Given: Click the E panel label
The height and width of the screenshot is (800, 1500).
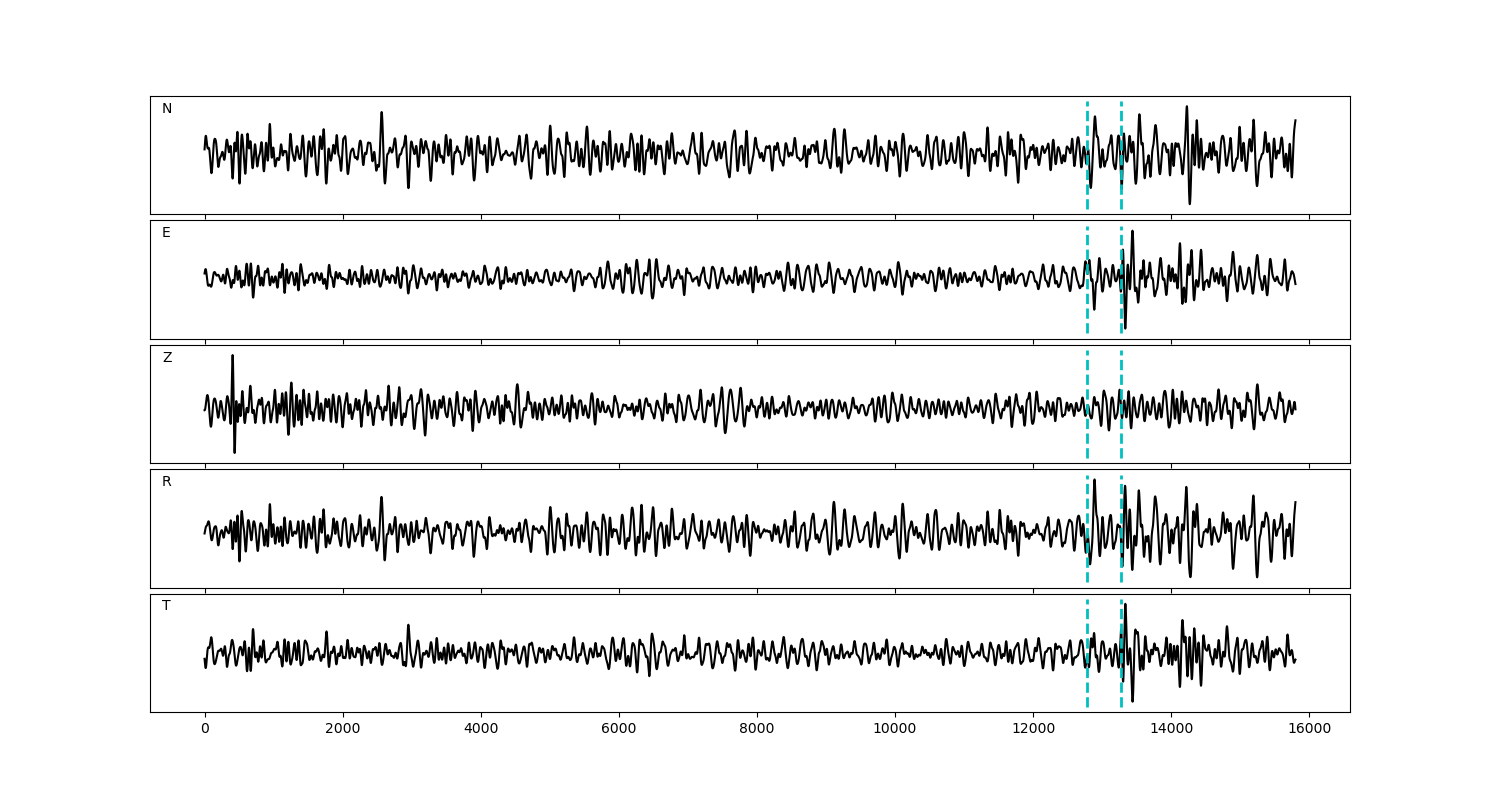Looking at the screenshot, I should click(166, 233).
